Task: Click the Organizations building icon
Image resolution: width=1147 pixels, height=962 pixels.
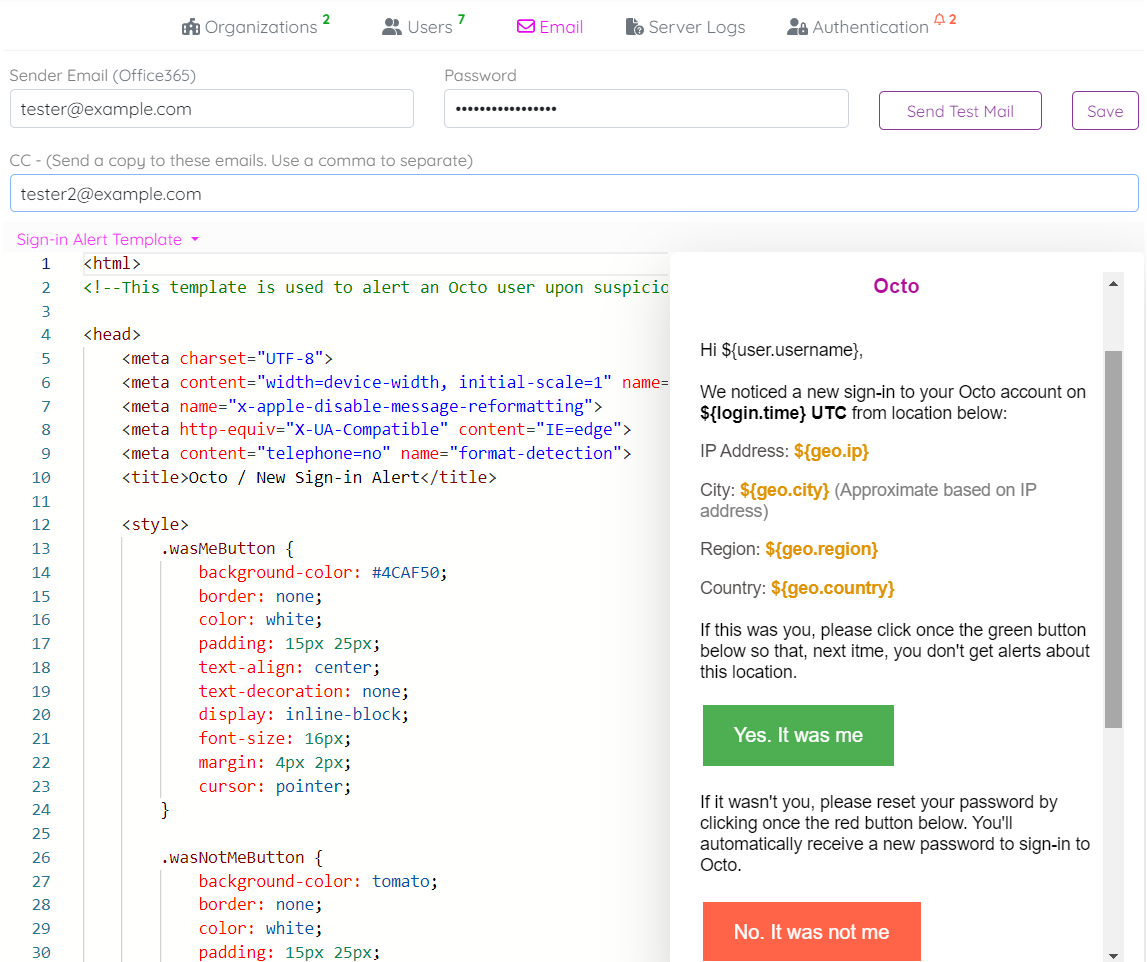Action: coord(191,27)
